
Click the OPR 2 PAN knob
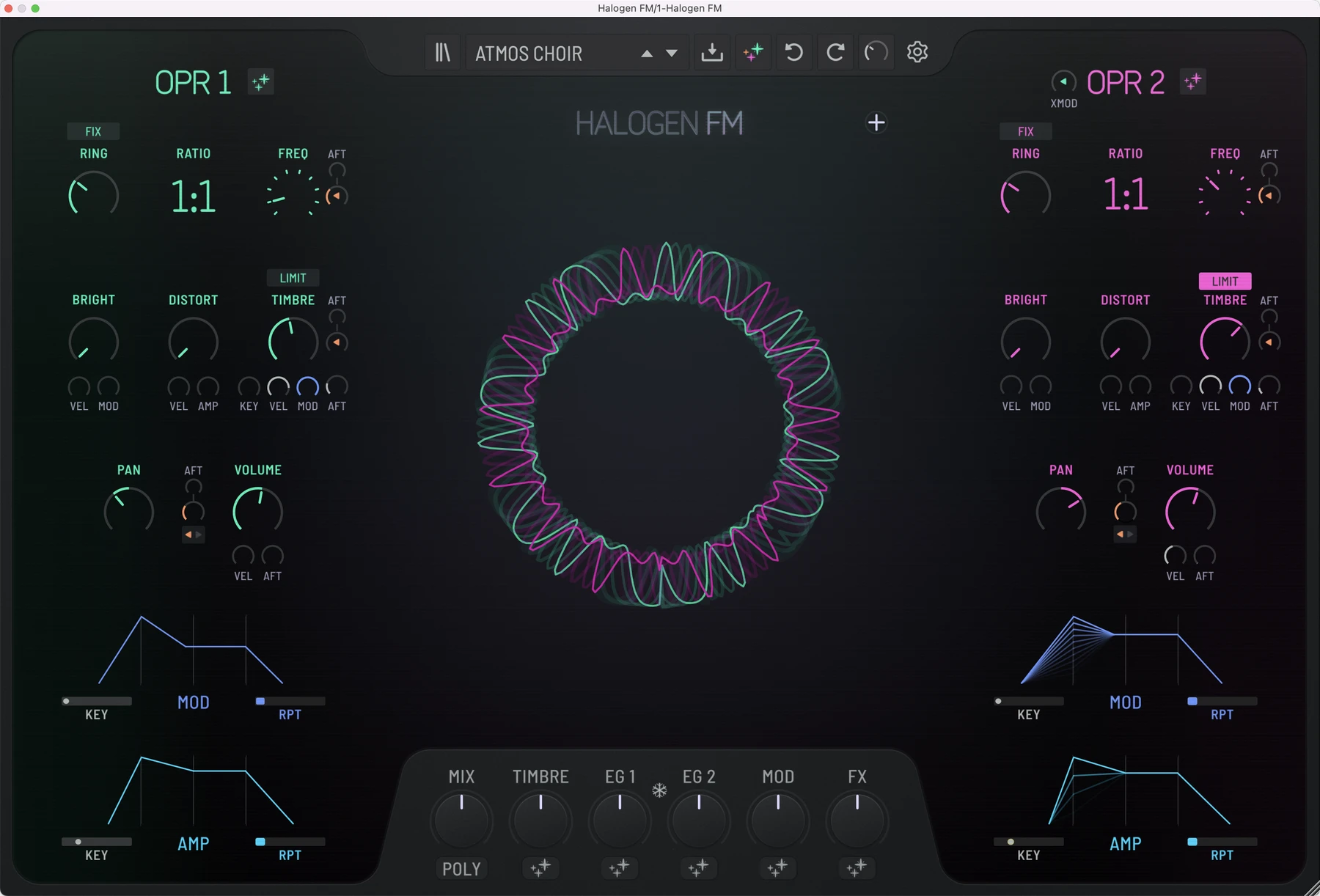pos(1060,510)
